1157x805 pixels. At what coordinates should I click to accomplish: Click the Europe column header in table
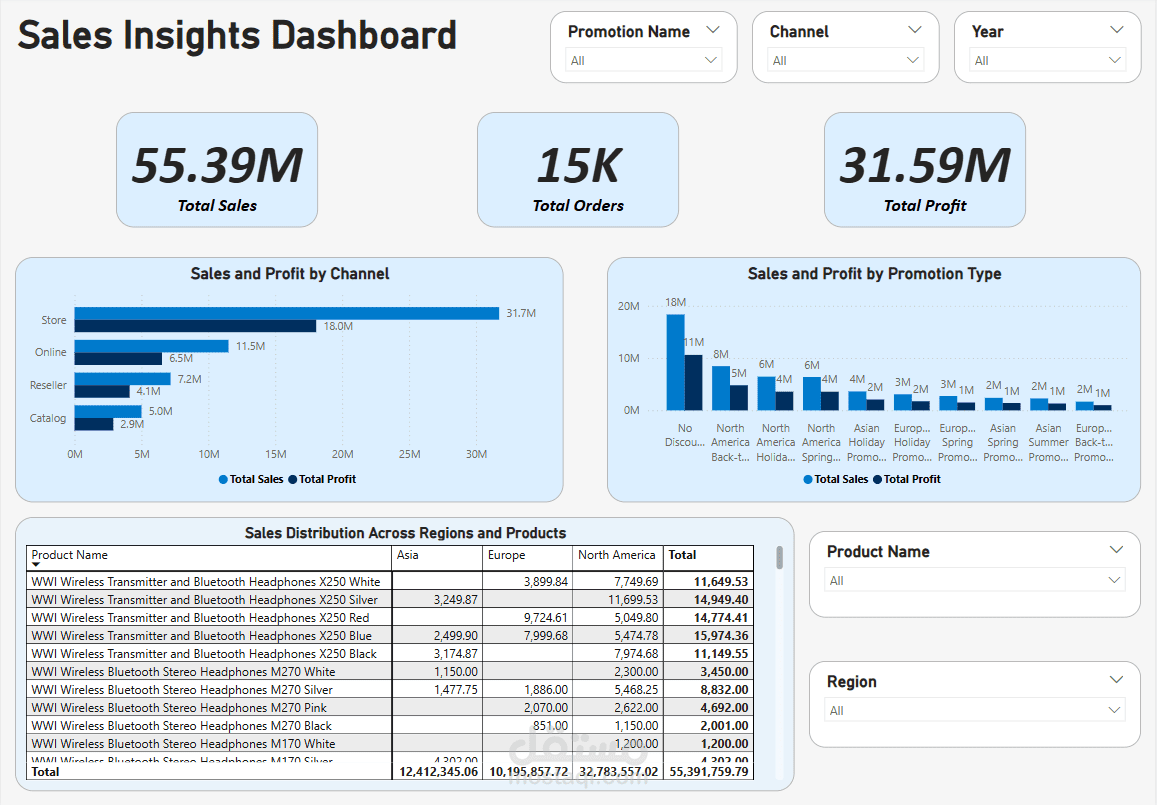point(505,555)
